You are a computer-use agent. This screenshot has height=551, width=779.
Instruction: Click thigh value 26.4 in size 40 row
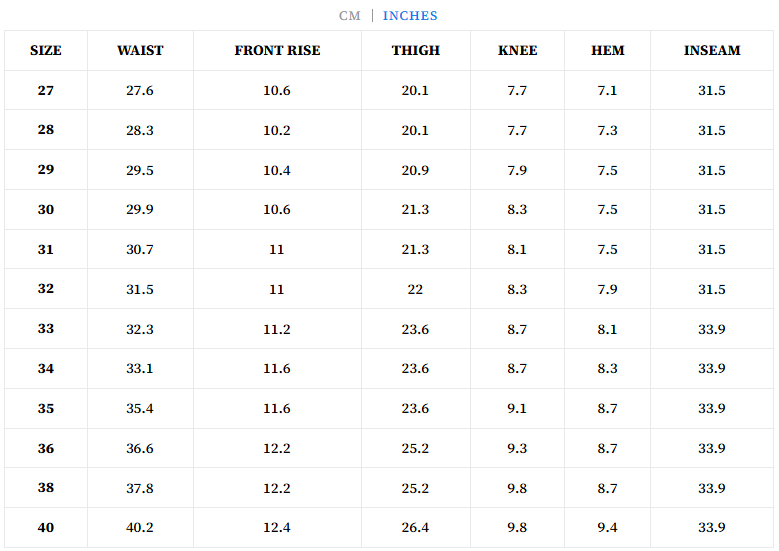click(415, 528)
